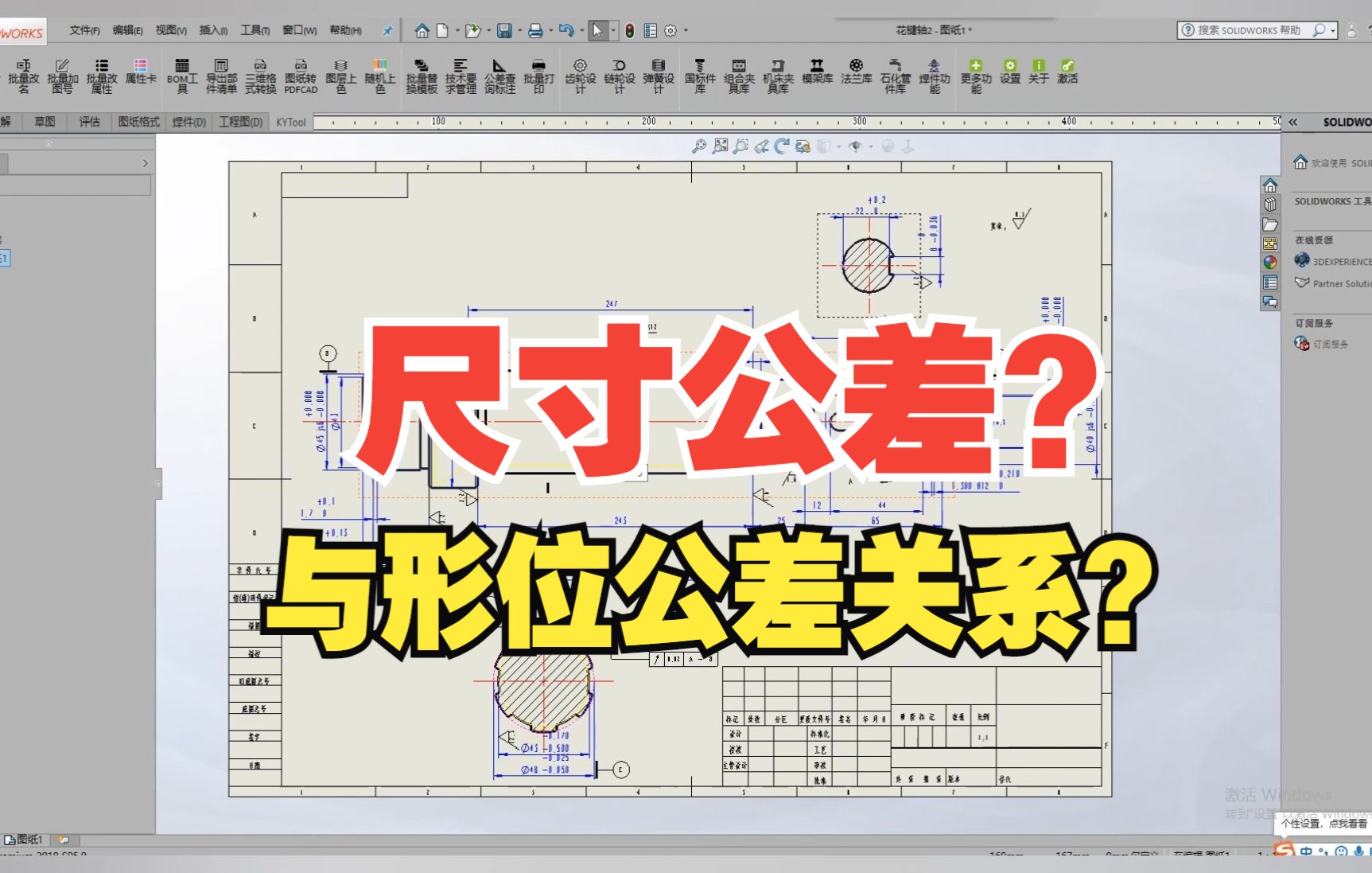1372x873 pixels.
Task: Expand the help search type dropdown
Action: (x=1331, y=30)
